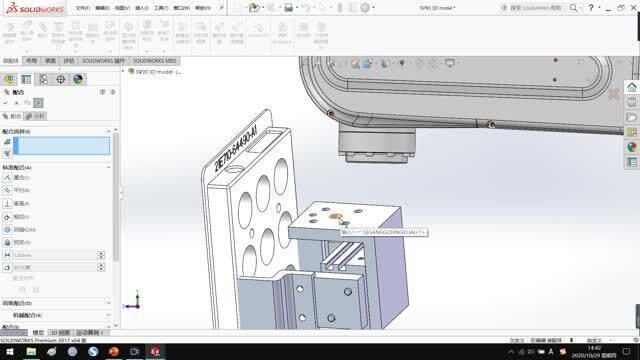The width and height of the screenshot is (640, 360).
Task: Adjust the distance value spinner arrows
Action: tap(101, 255)
